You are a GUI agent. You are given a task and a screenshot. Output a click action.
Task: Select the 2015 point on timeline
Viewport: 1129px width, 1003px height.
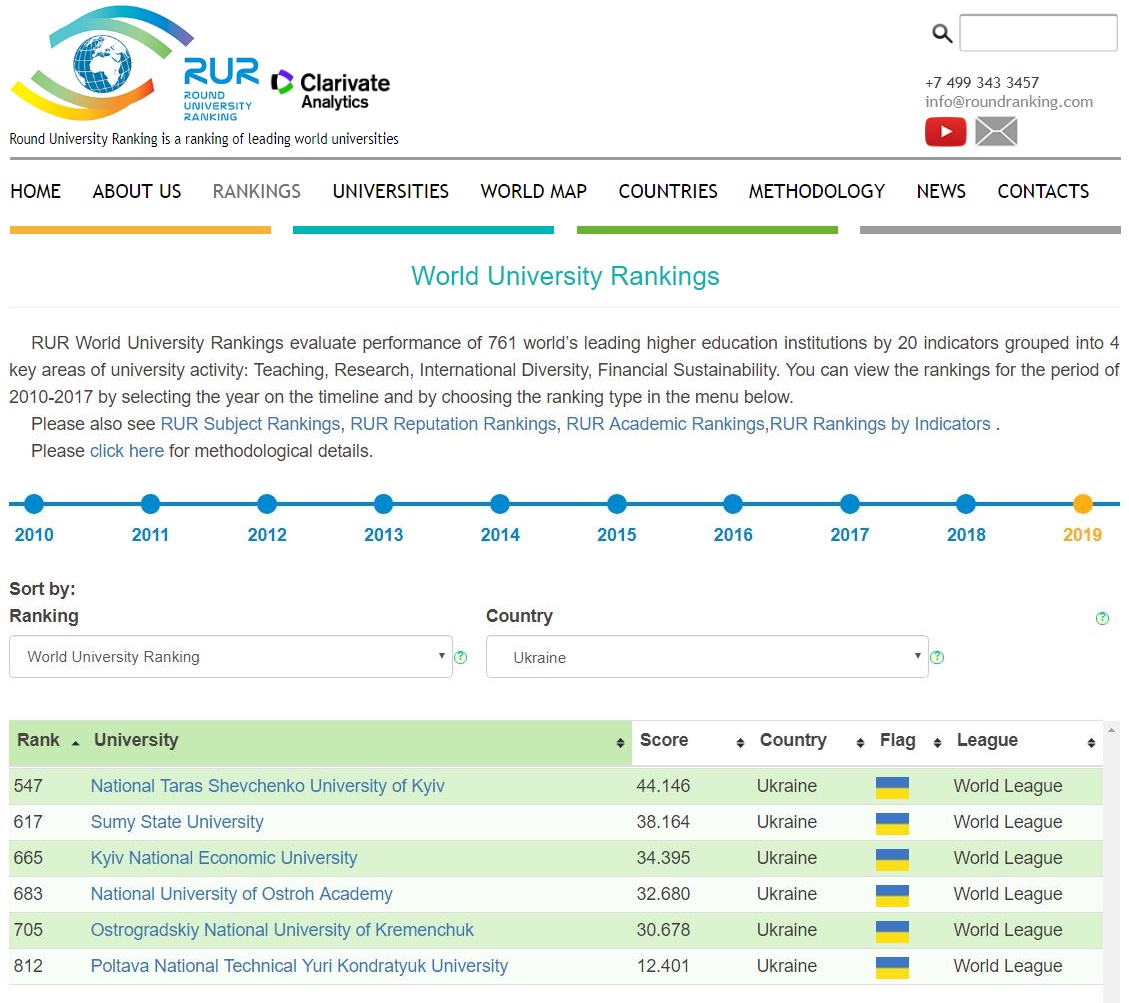tap(616, 504)
